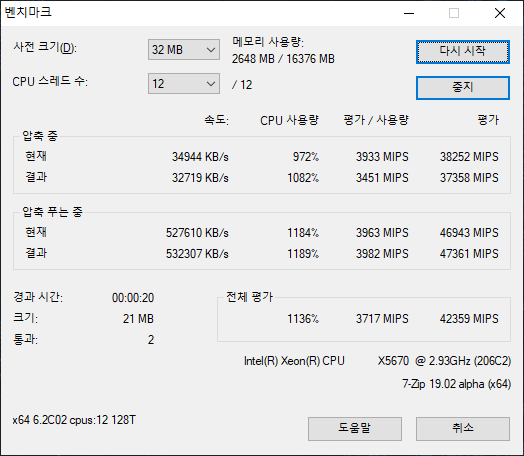Click the decompressing current speed 527610 KB/s
The image size is (524, 456).
click(x=197, y=233)
